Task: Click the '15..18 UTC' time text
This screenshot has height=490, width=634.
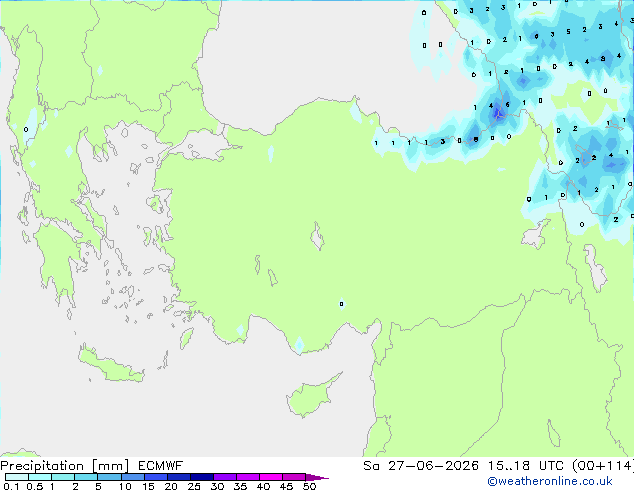Action: 526,466
